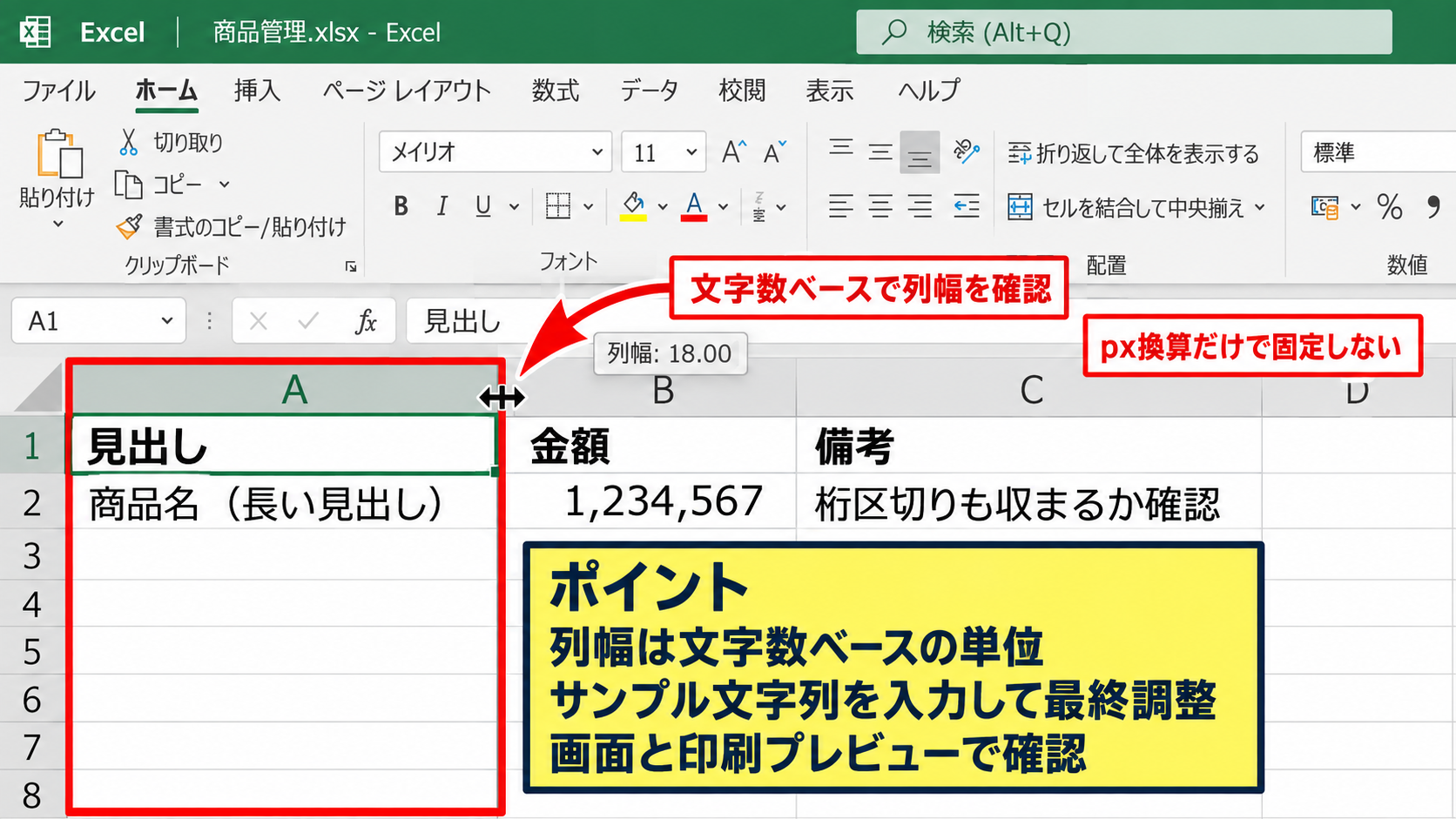This screenshot has width=1456, height=819.
Task: Click the percent style icon
Action: (x=1390, y=207)
